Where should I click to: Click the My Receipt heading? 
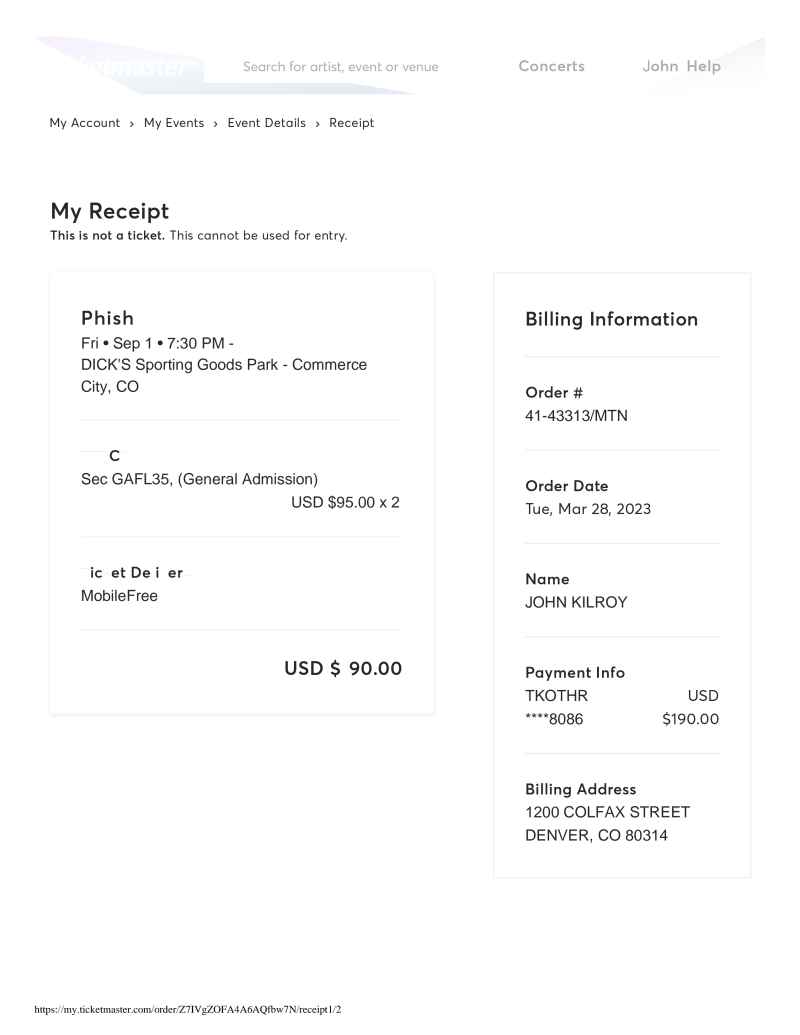[110, 211]
